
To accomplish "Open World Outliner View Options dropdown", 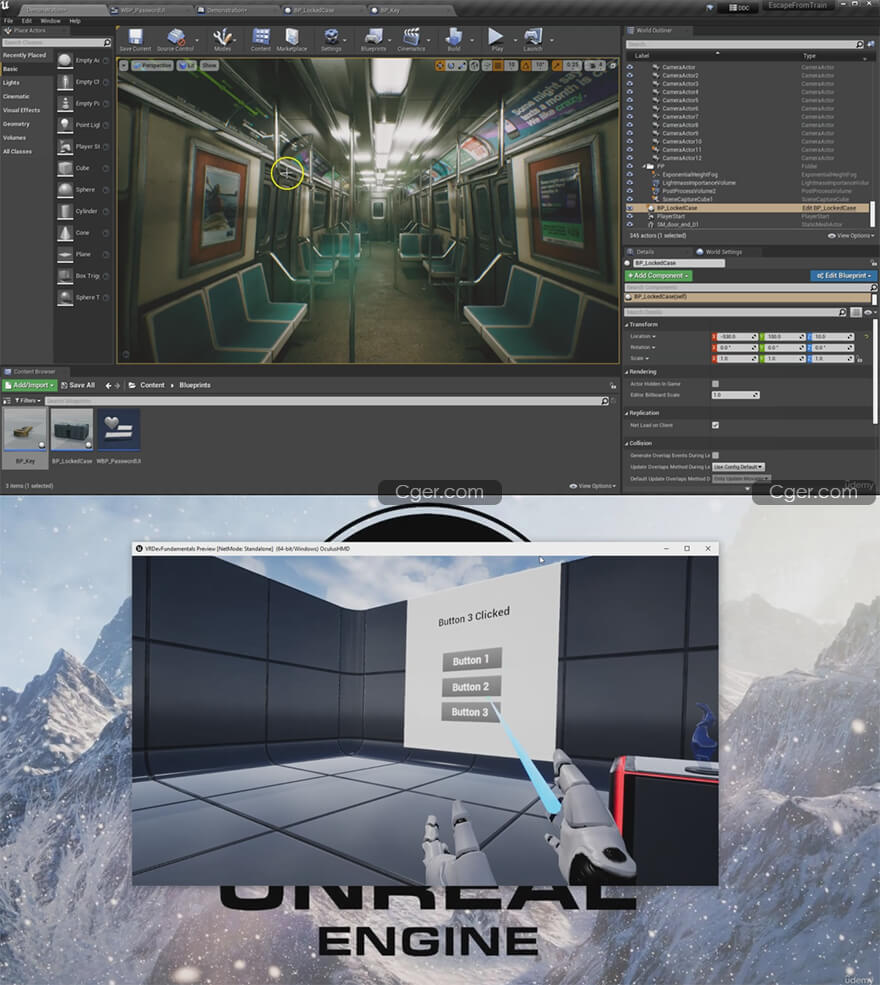I will pyautogui.click(x=851, y=236).
